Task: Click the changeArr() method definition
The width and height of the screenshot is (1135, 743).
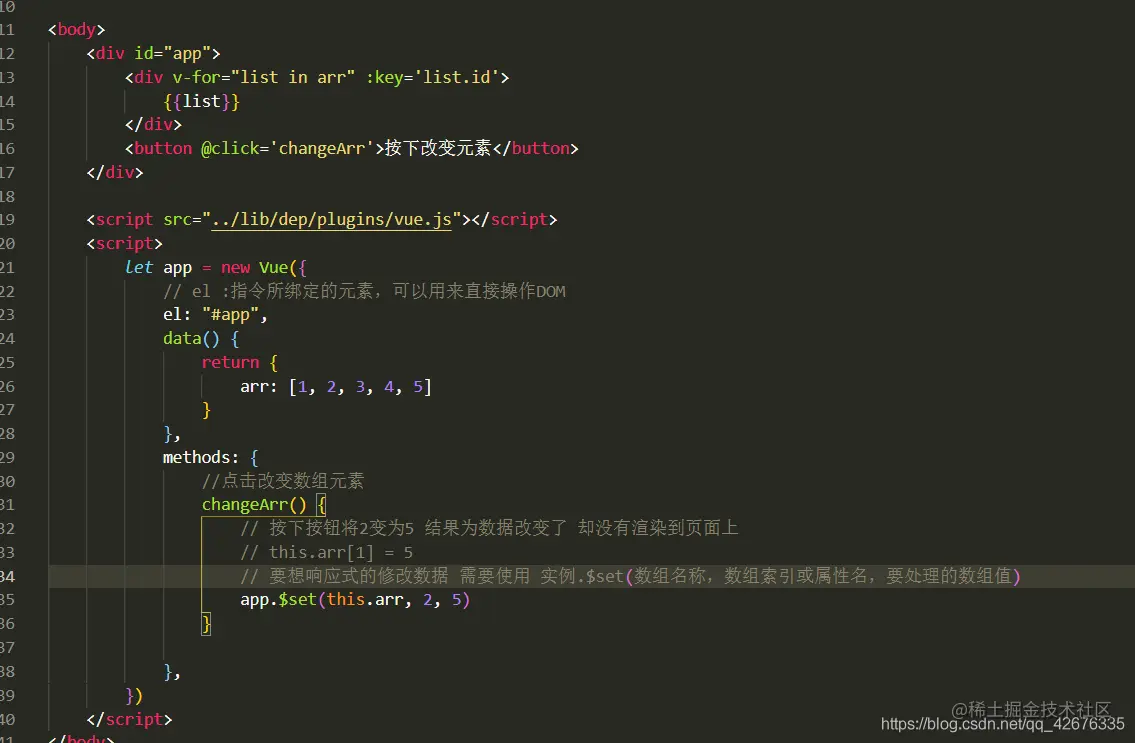Action: tap(263, 505)
